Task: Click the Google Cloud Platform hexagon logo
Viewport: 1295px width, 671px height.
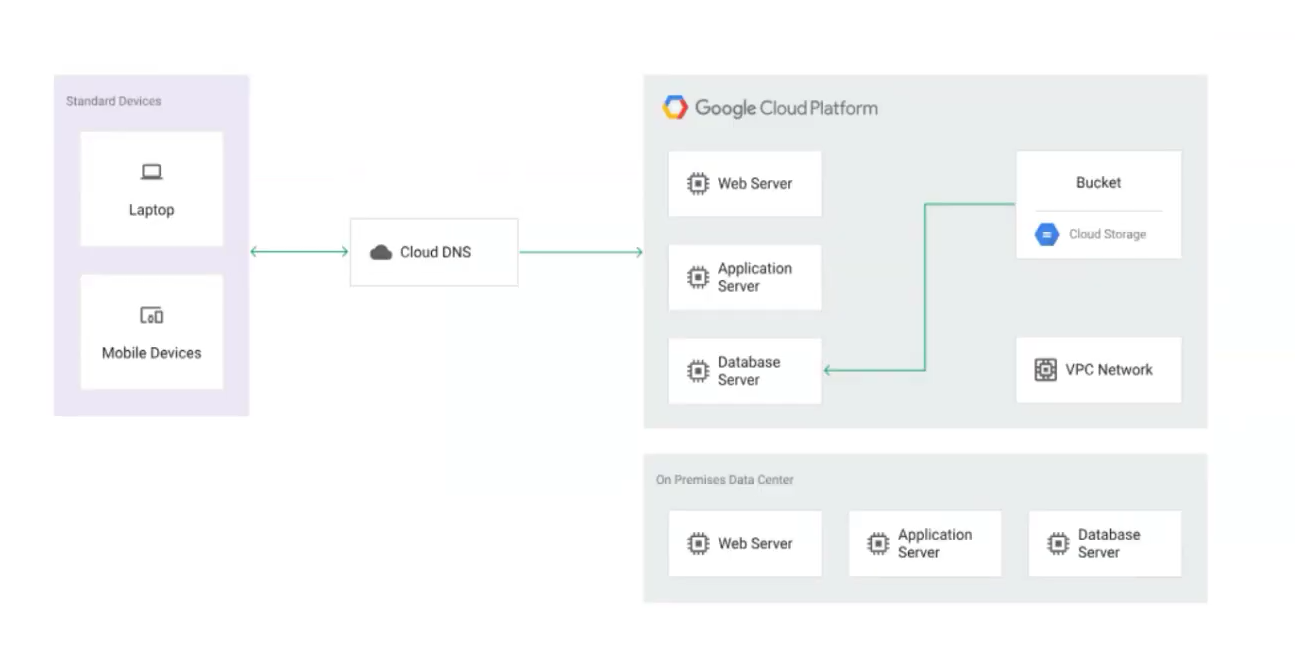Action: coord(675,107)
